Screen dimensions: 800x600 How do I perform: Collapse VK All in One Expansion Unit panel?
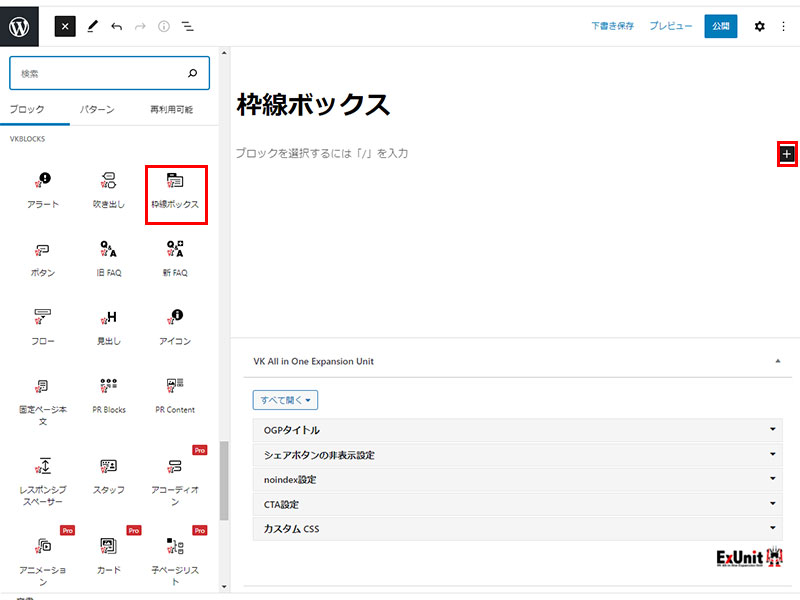777,361
